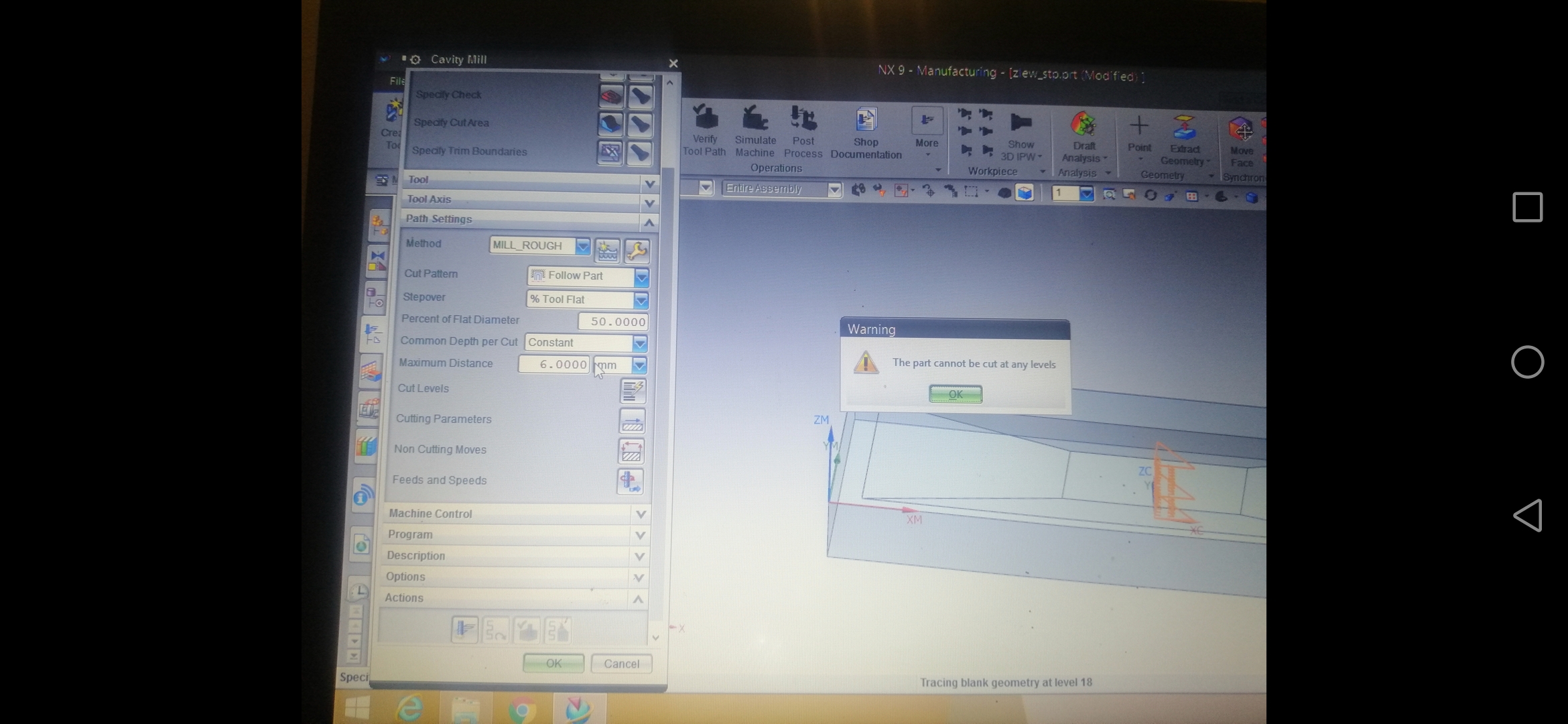Screen dimensions: 1568x724
Task: Click the Specify Cut Area display flashlight icon
Action: click(640, 125)
